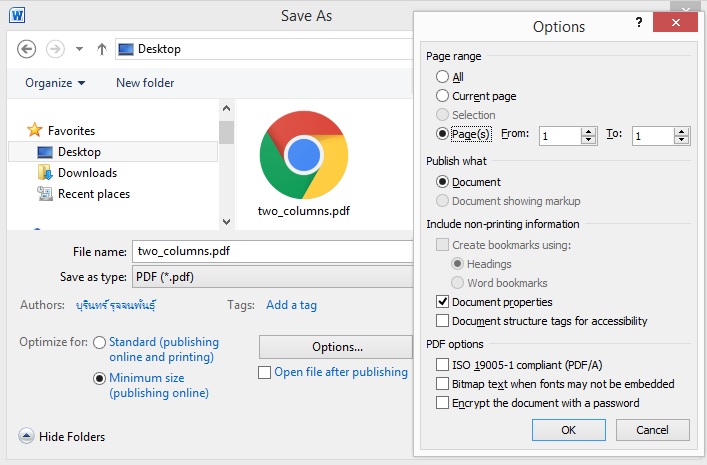Enable ISO 19005-1 compliant (PDF/A)
707x465 pixels.
click(443, 365)
